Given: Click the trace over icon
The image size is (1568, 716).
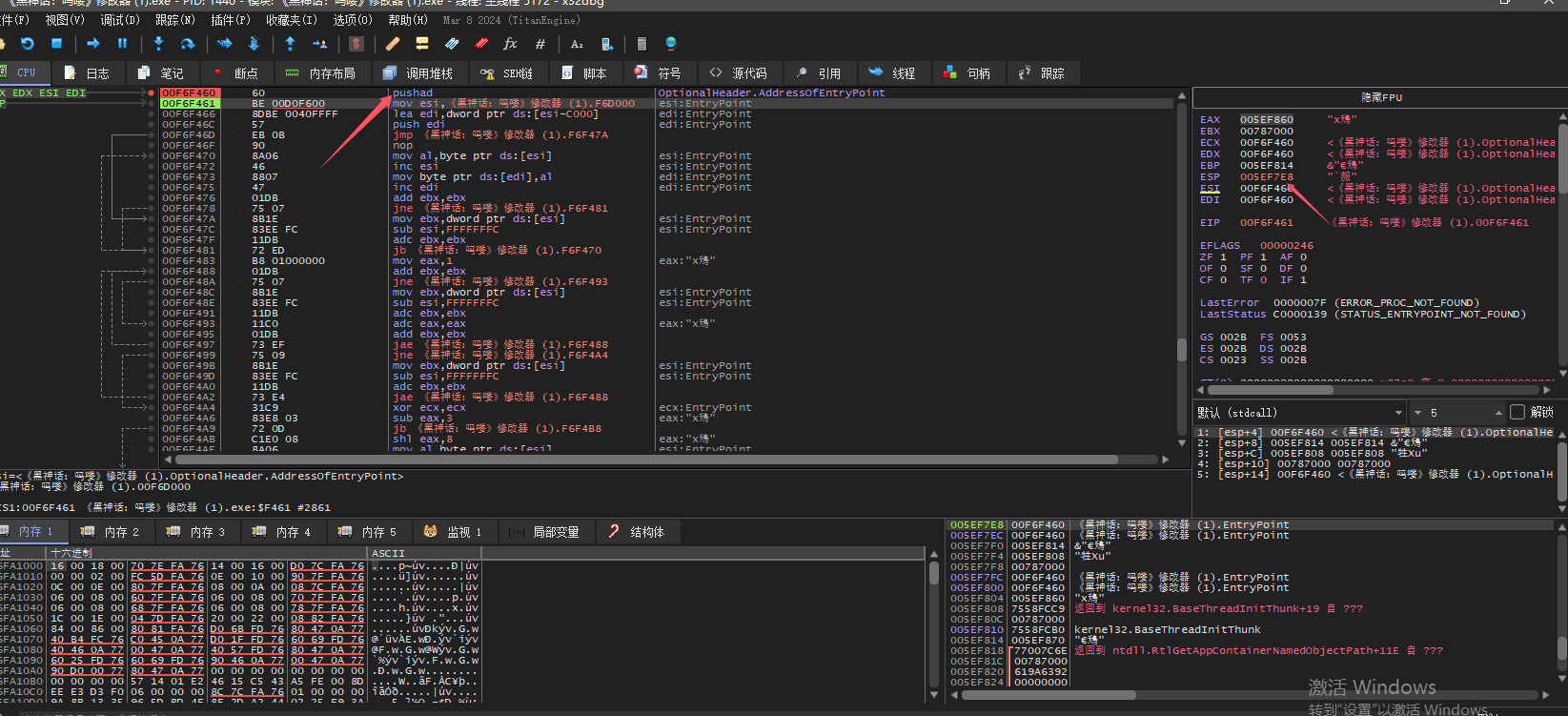Looking at the screenshot, I should pos(254,44).
